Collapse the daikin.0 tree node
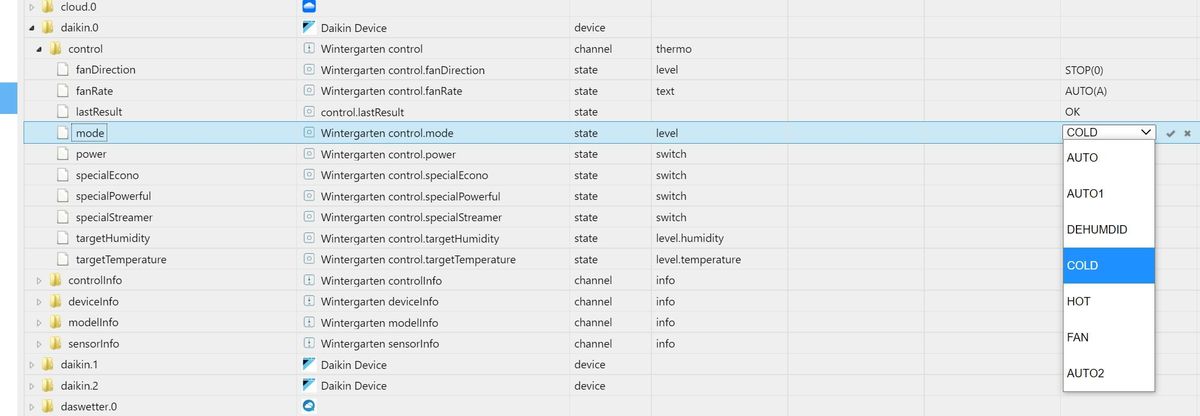The height and width of the screenshot is (416, 1200). click(30, 27)
